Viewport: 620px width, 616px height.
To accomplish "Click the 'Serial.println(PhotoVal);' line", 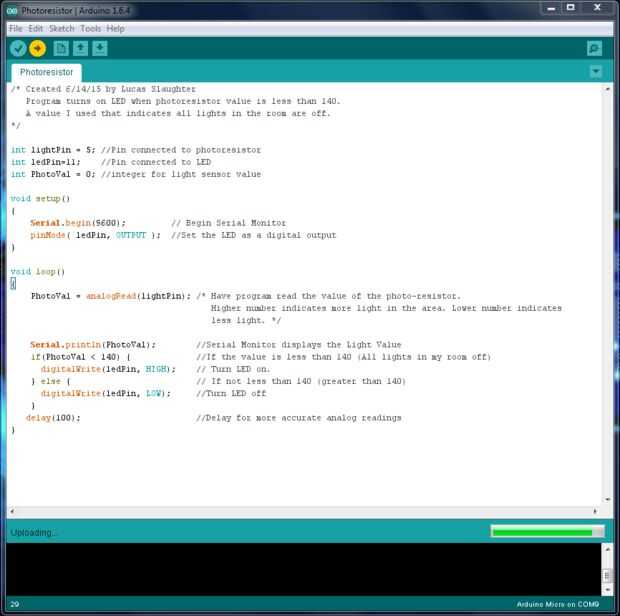I will tap(93, 345).
